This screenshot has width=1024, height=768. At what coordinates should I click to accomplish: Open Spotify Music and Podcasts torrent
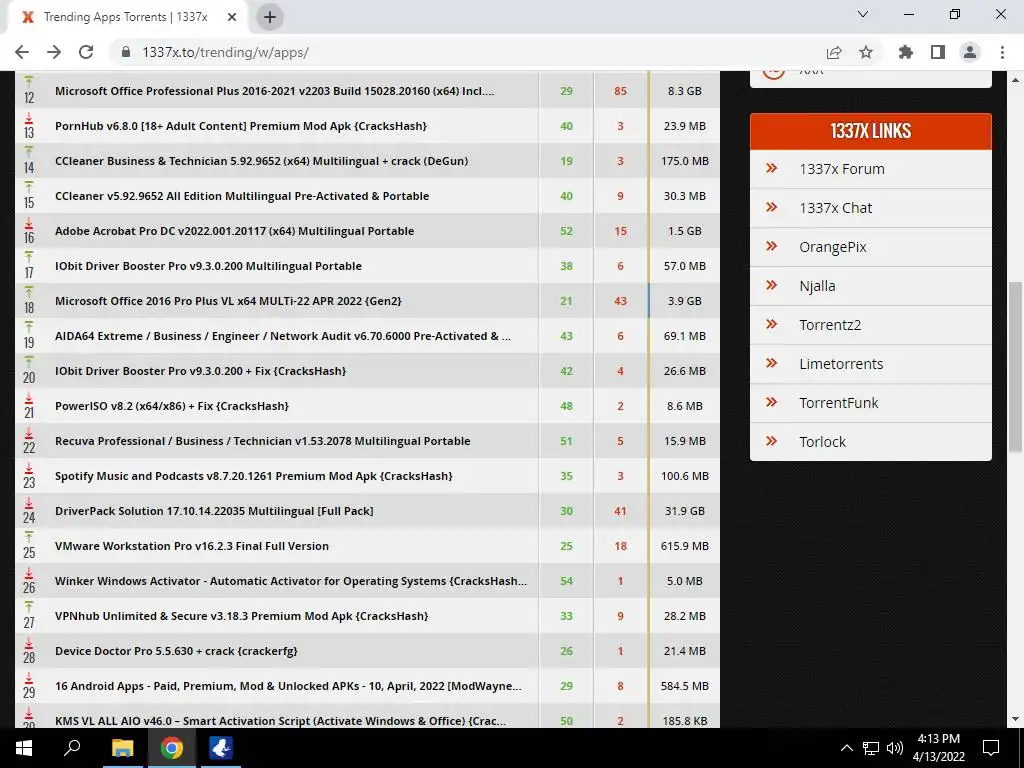click(253, 476)
